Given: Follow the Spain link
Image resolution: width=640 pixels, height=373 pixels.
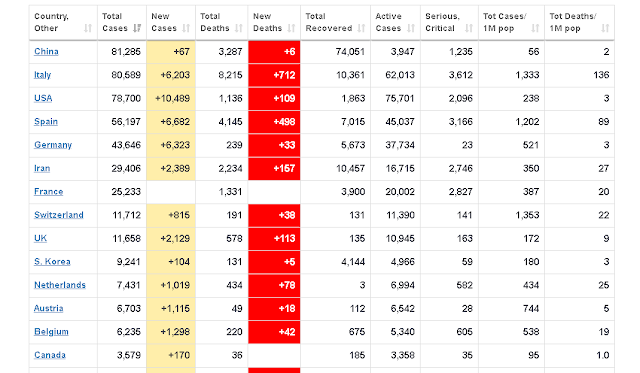Looking at the screenshot, I should pos(46,122).
